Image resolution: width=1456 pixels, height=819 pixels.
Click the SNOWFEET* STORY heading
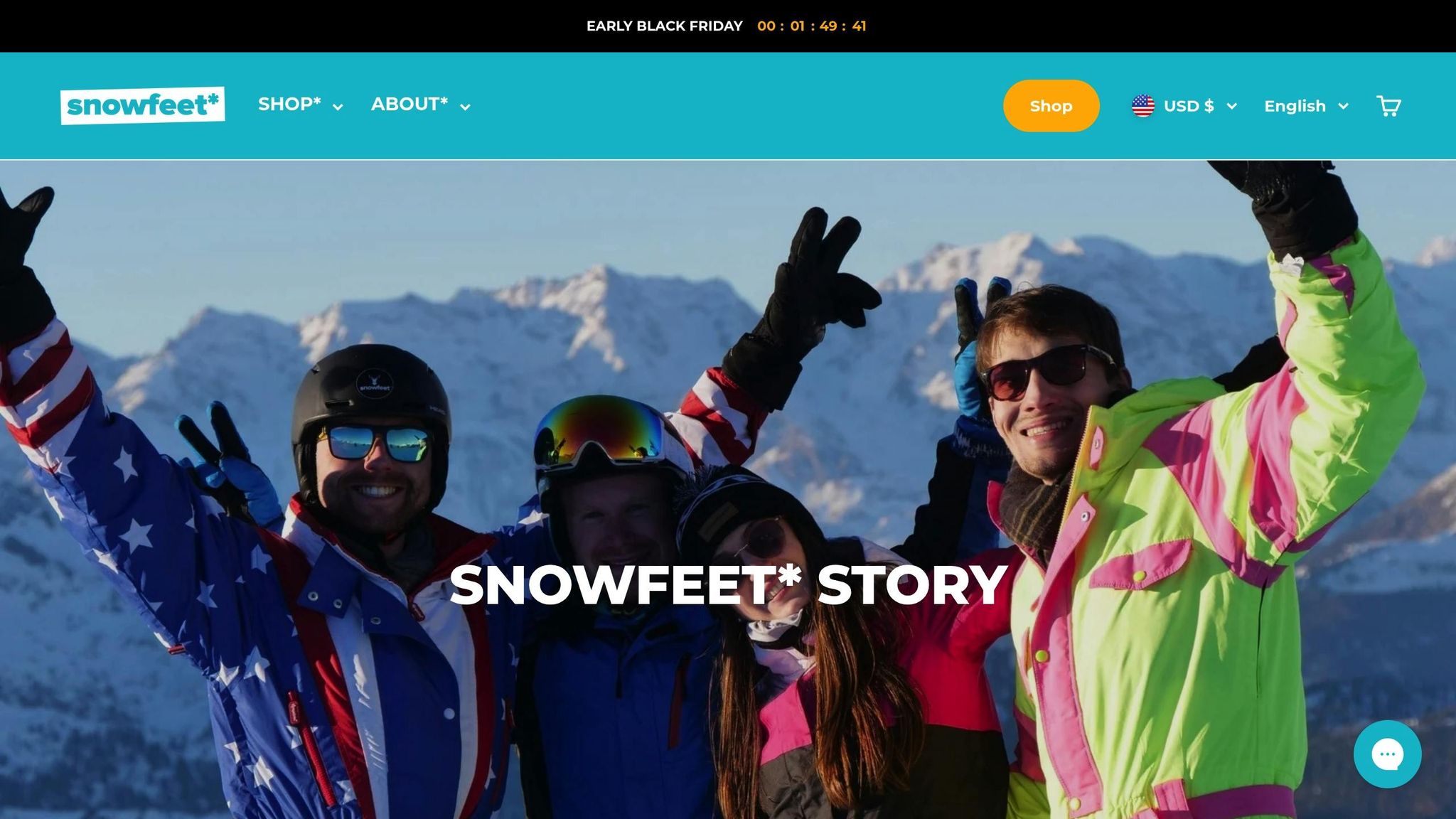point(729,585)
